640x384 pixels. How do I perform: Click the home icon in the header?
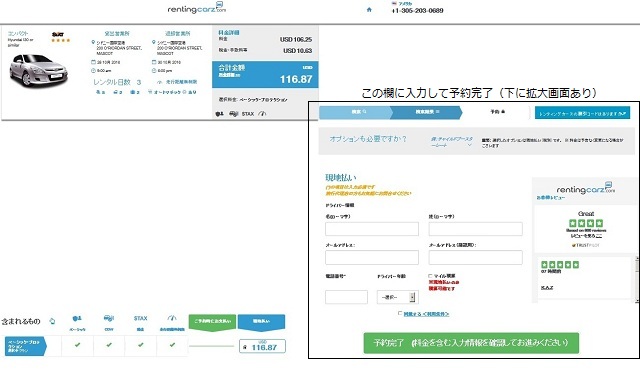(x=369, y=9)
